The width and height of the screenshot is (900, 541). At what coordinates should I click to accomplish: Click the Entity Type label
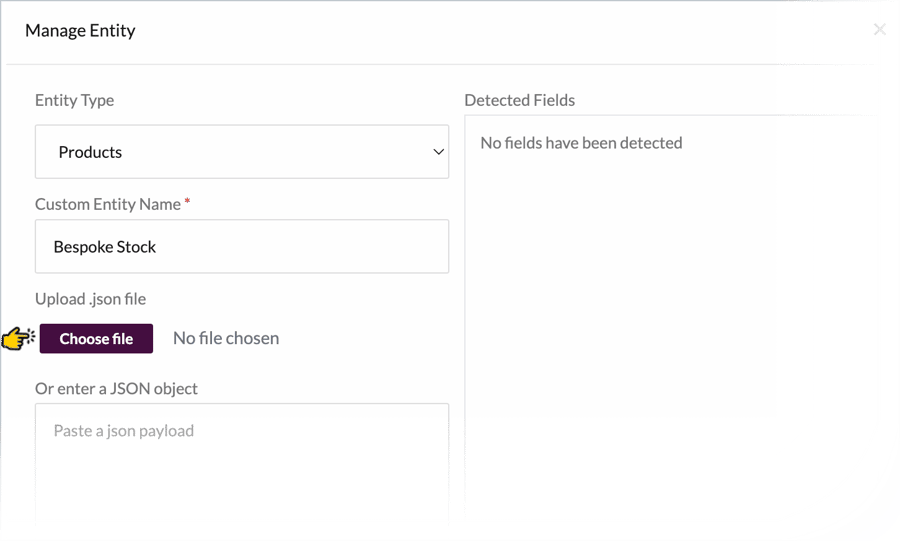(75, 100)
